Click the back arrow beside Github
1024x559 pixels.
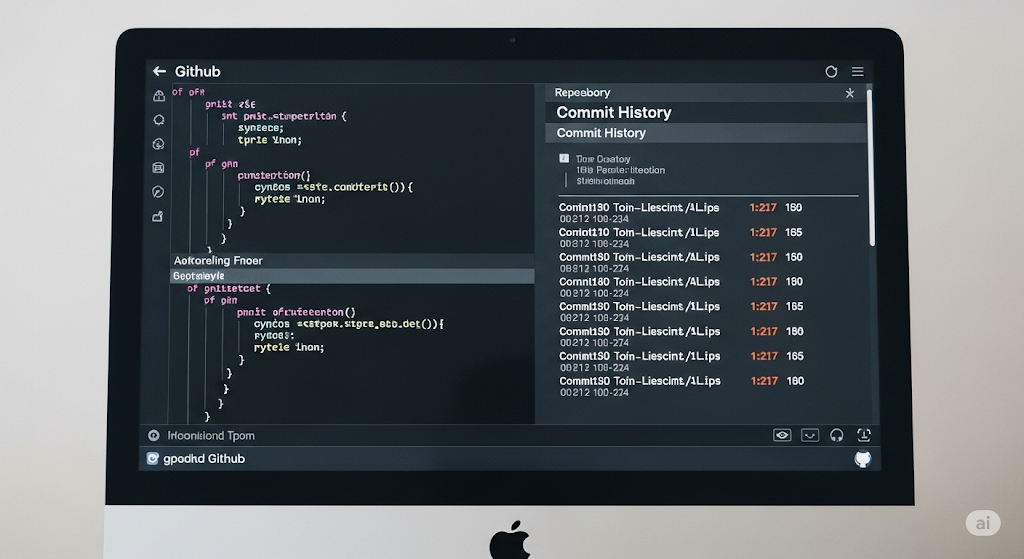coord(159,71)
